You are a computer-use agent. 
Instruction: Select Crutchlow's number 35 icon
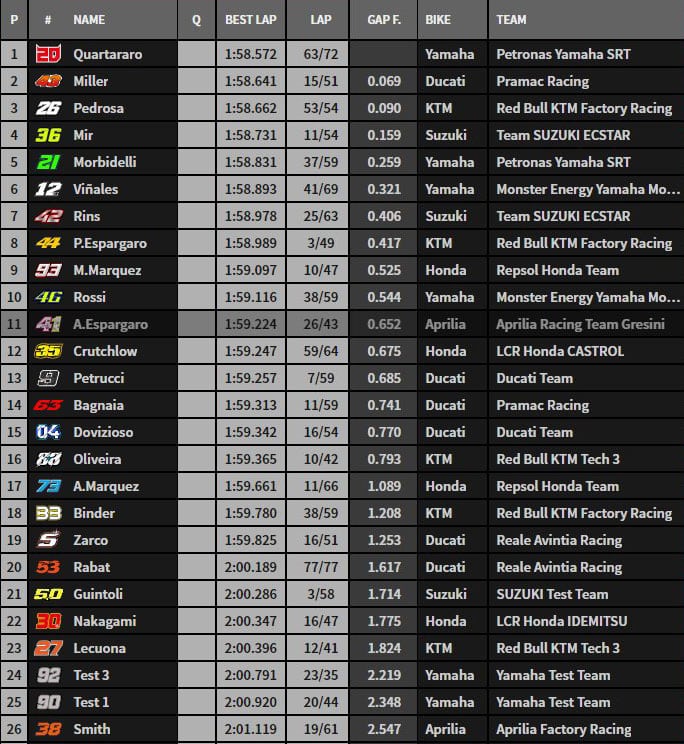point(48,351)
